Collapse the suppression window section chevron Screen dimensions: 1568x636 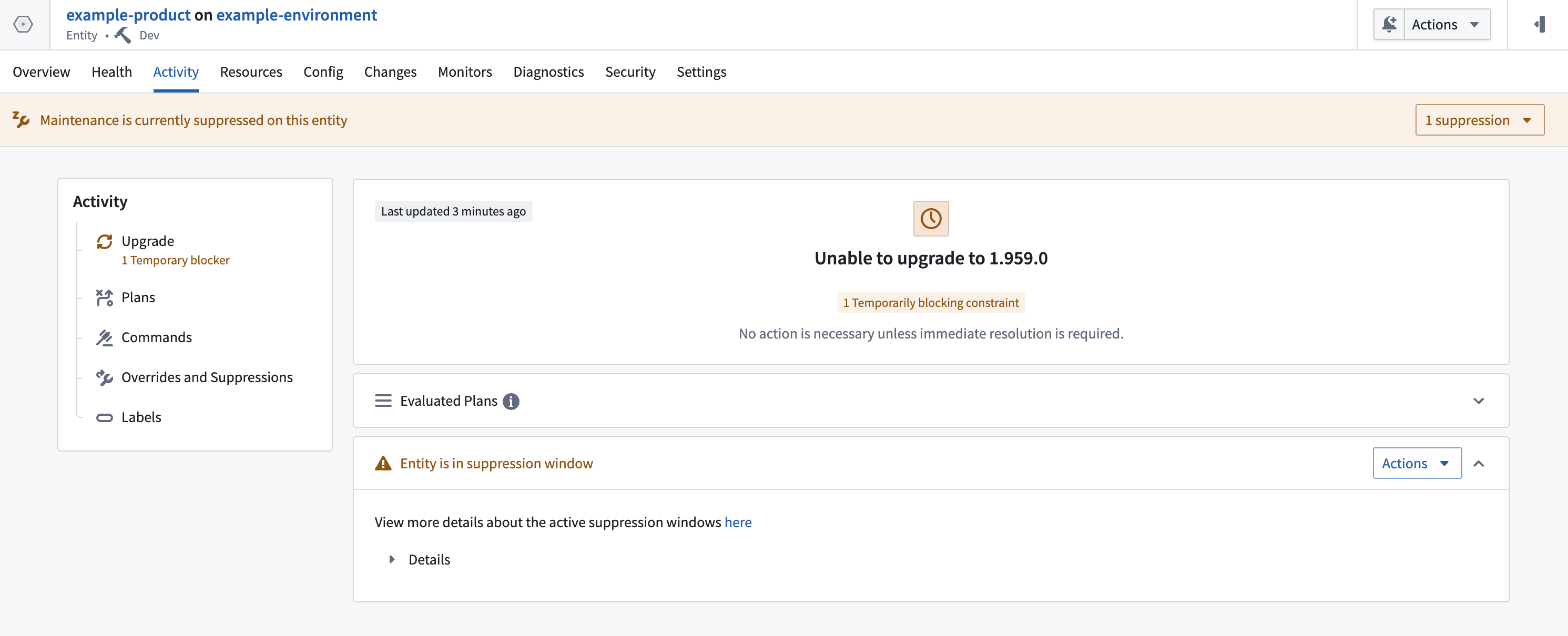(1478, 464)
